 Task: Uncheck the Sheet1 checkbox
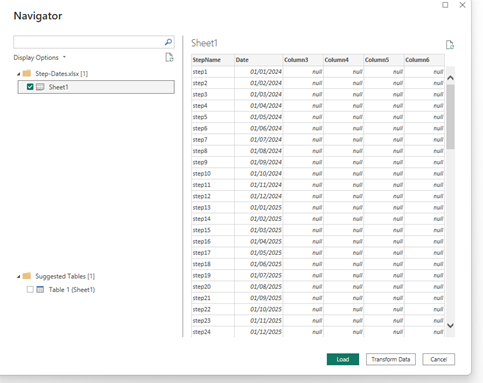point(30,87)
